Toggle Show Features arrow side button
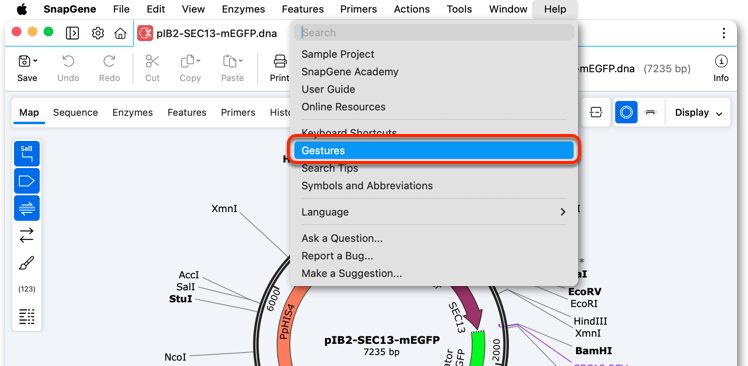This screenshot has width=748, height=366. [x=27, y=181]
